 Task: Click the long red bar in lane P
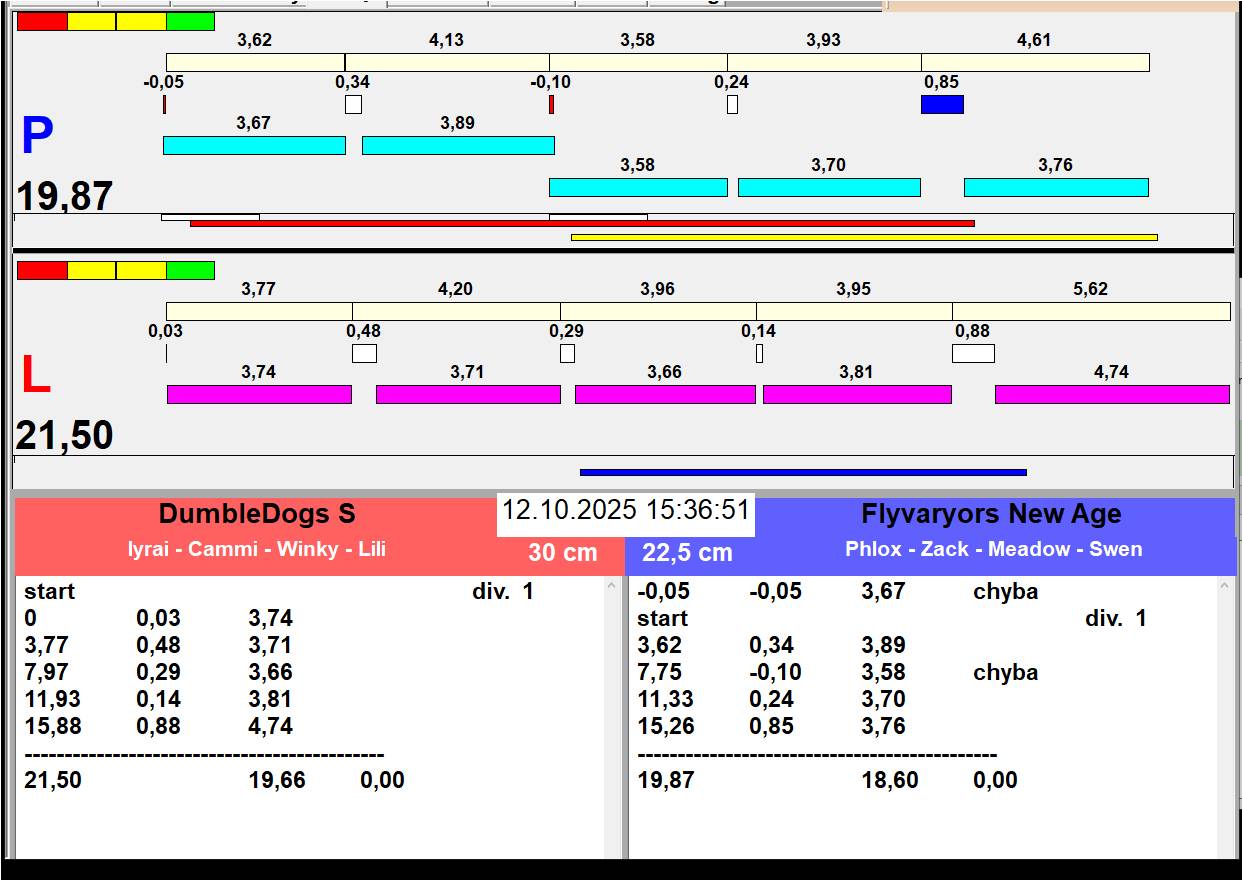582,223
